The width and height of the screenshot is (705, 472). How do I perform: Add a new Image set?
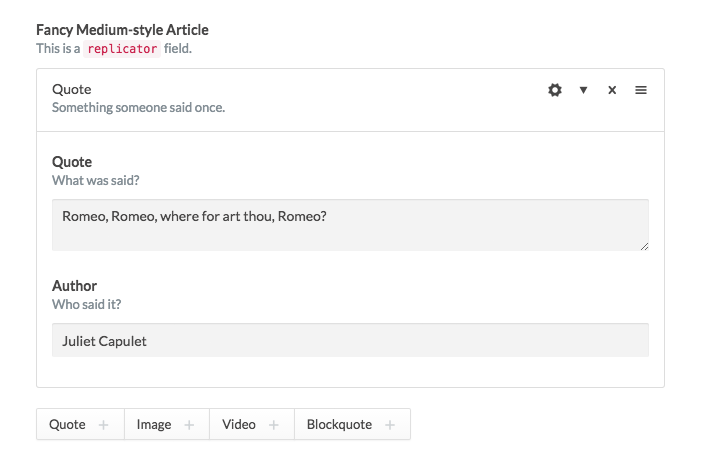(154, 425)
